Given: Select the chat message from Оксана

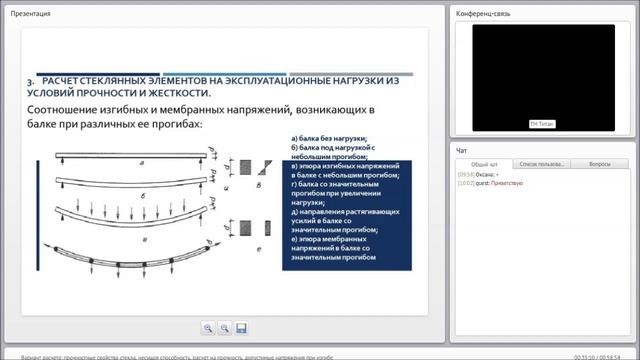Looking at the screenshot, I should [478, 175].
